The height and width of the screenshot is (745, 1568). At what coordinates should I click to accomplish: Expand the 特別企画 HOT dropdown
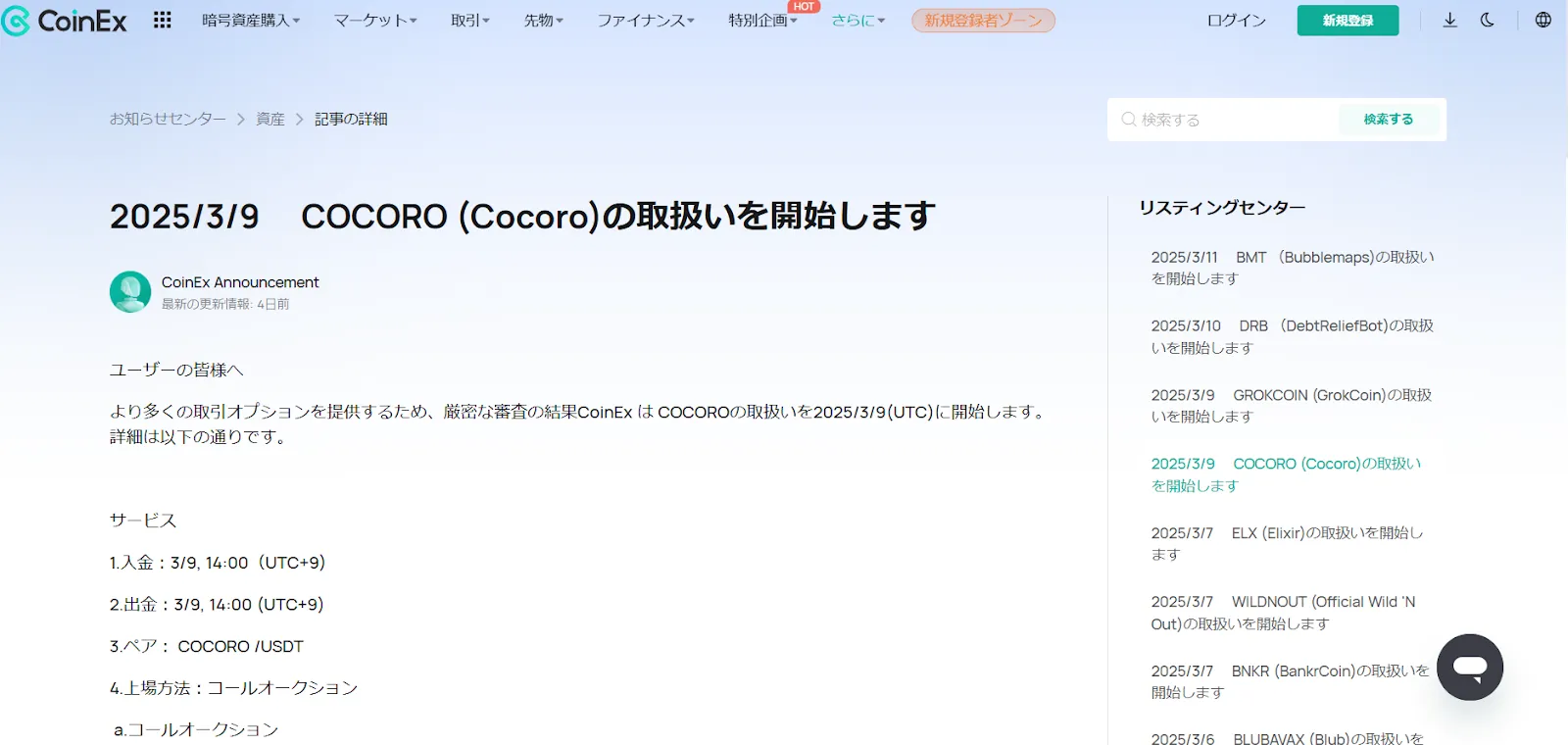click(x=763, y=21)
